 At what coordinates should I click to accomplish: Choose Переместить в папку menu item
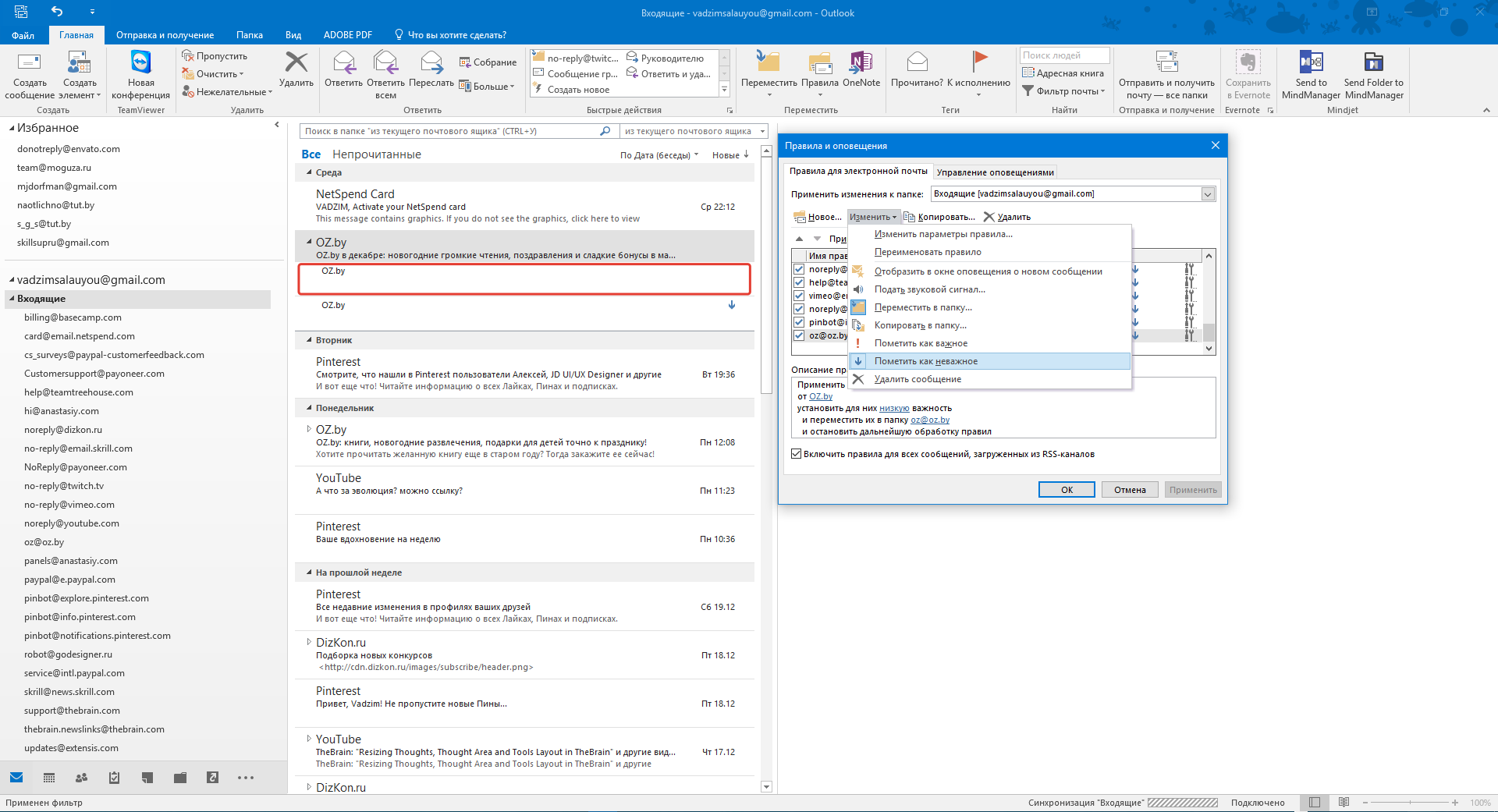(989, 307)
